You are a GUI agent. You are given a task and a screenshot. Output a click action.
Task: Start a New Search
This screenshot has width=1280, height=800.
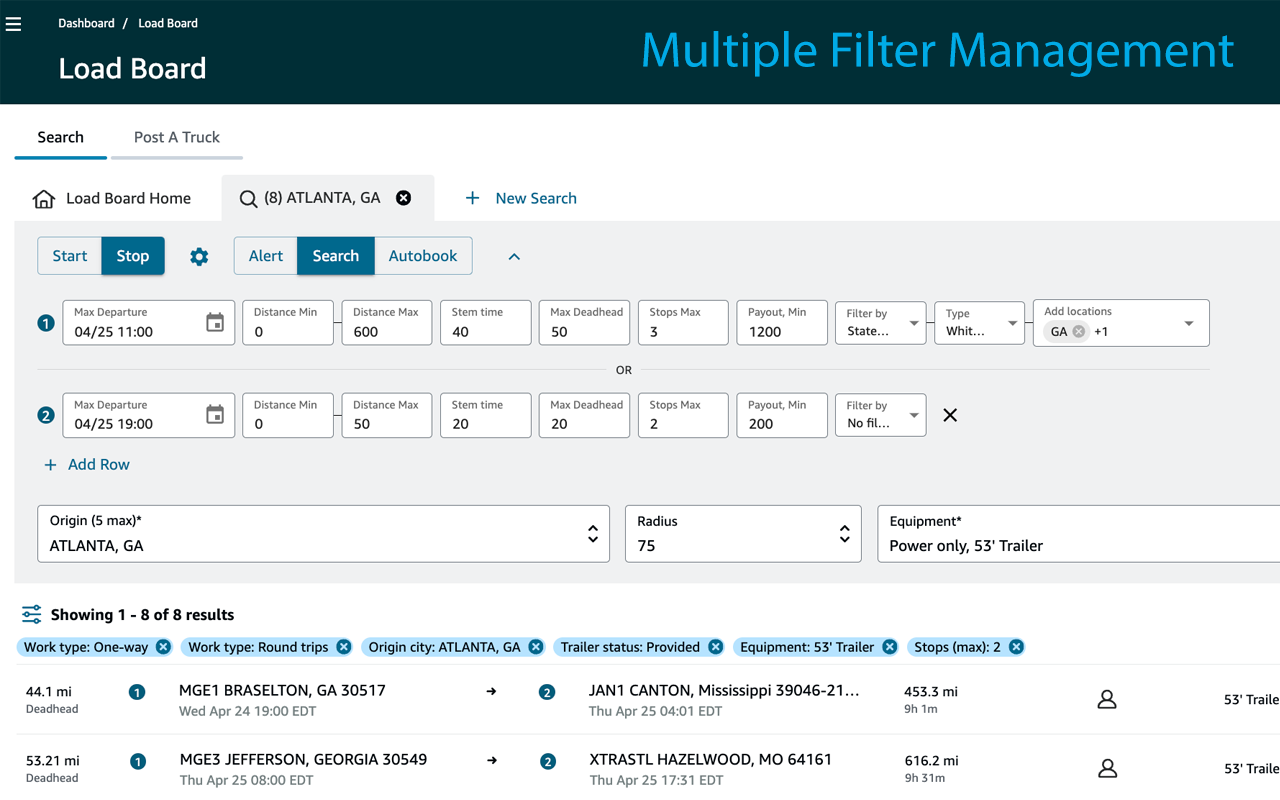tap(521, 198)
